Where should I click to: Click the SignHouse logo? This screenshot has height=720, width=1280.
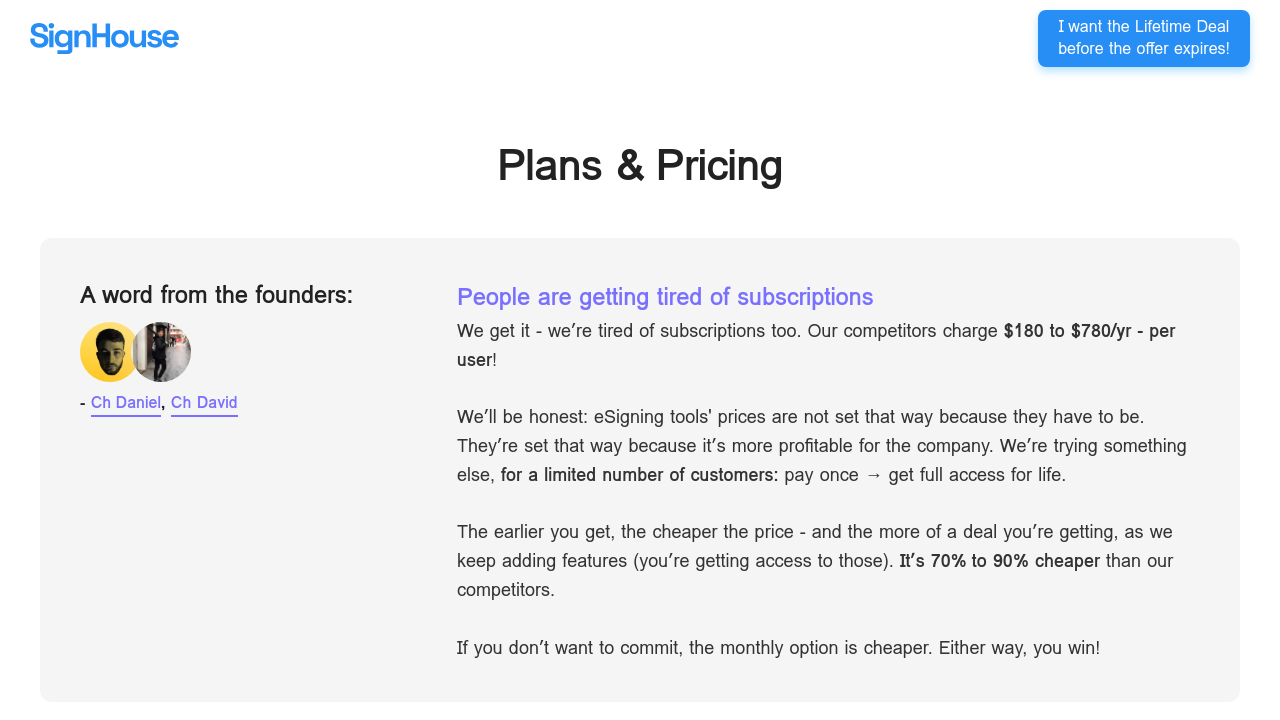[x=104, y=38]
